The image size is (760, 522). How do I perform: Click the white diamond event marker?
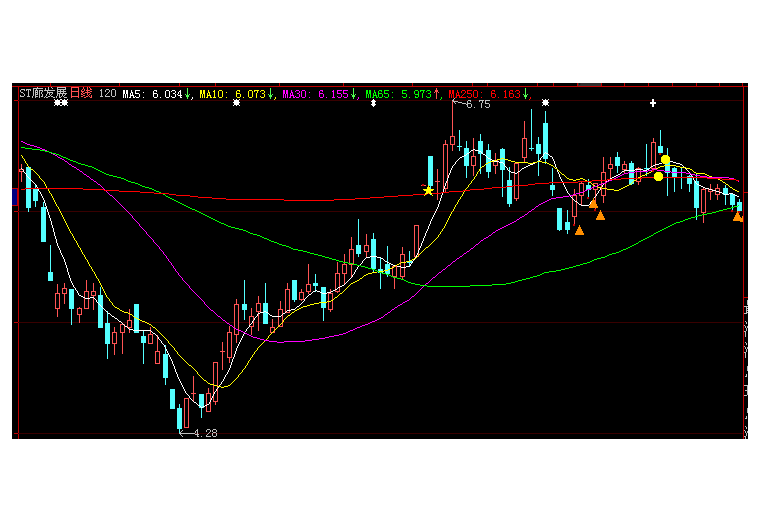tap(373, 103)
